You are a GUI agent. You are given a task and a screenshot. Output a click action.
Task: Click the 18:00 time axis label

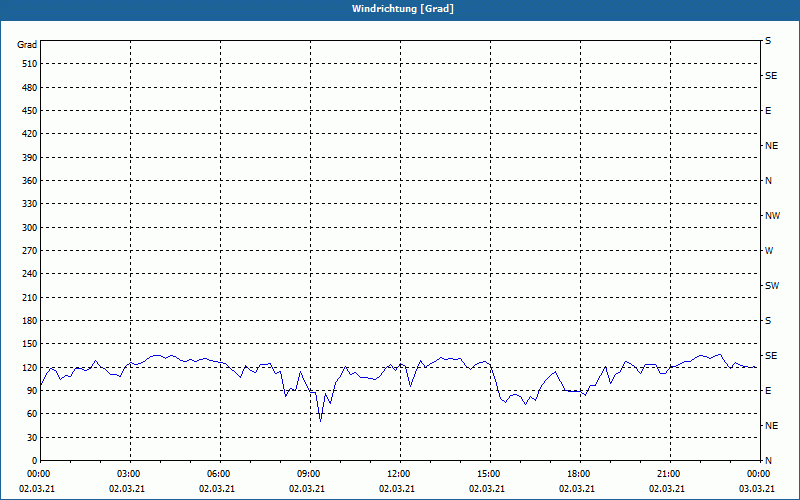[x=579, y=474]
